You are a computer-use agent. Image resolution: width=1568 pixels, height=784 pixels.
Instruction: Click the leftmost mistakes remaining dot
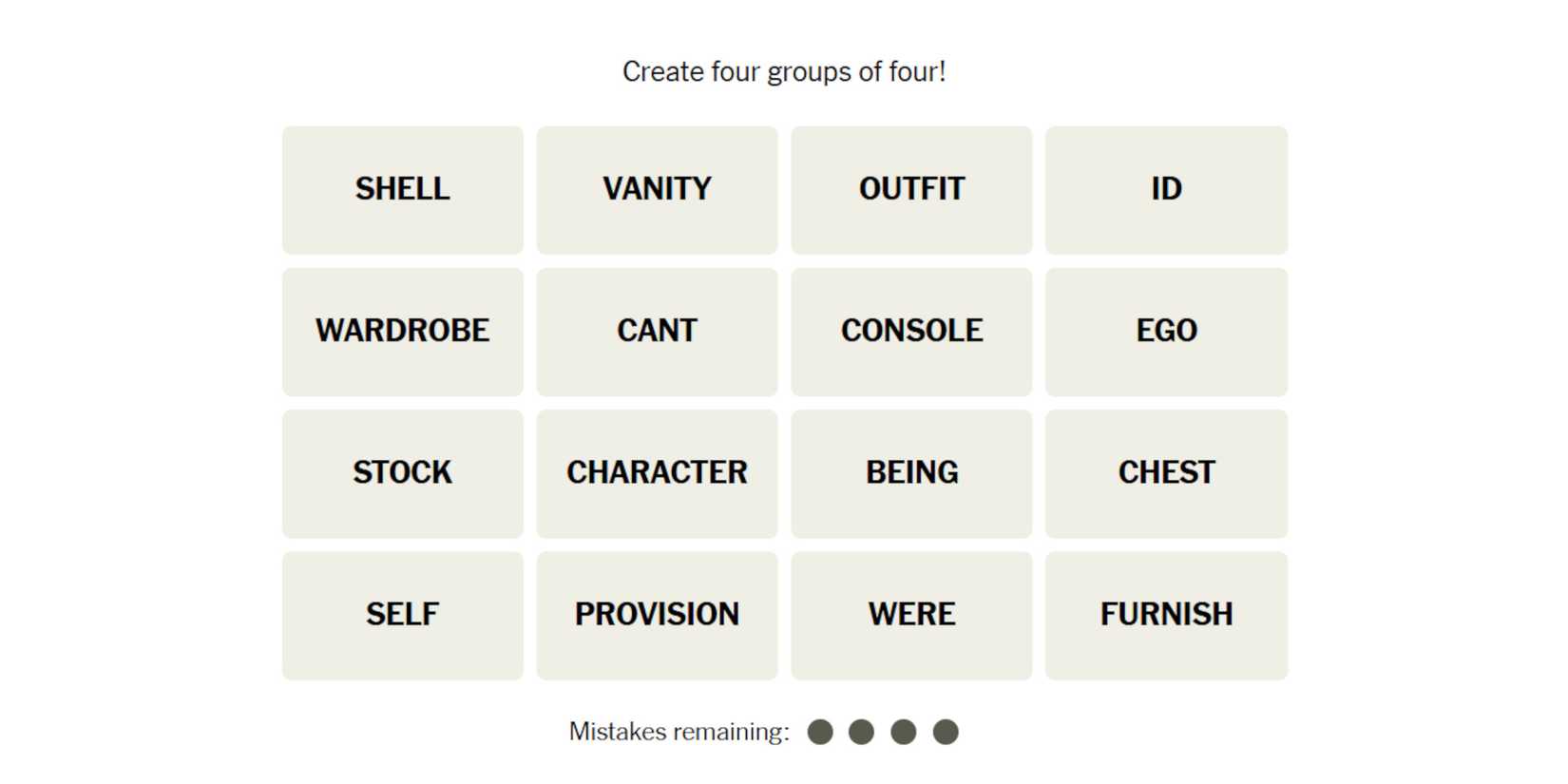coord(820,732)
